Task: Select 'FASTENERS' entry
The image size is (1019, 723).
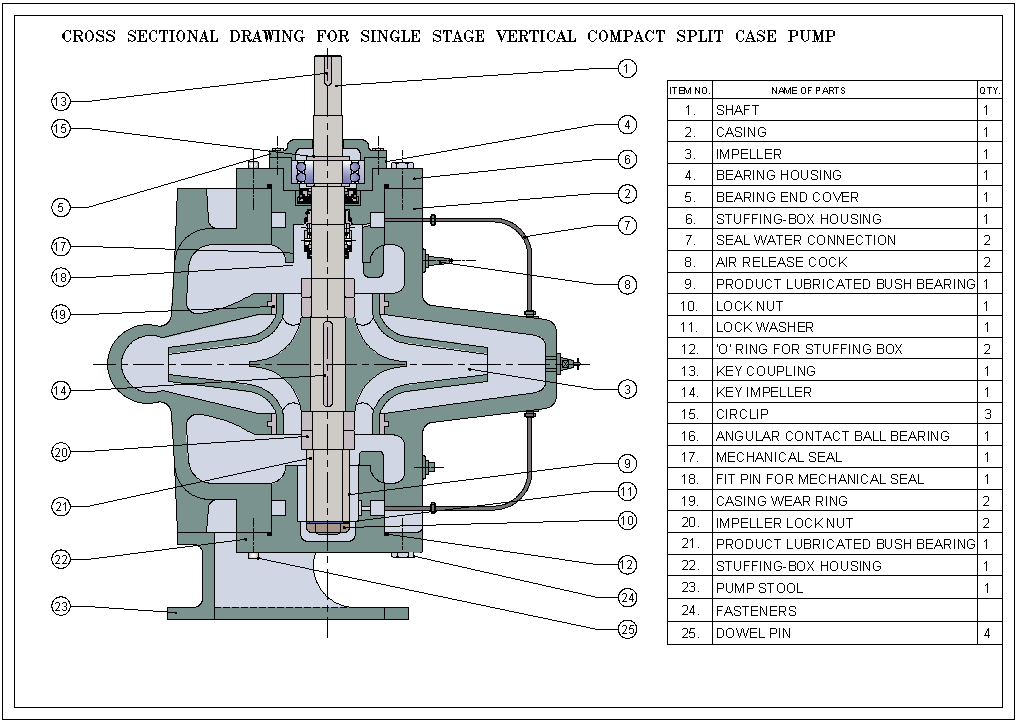Action: coord(756,611)
